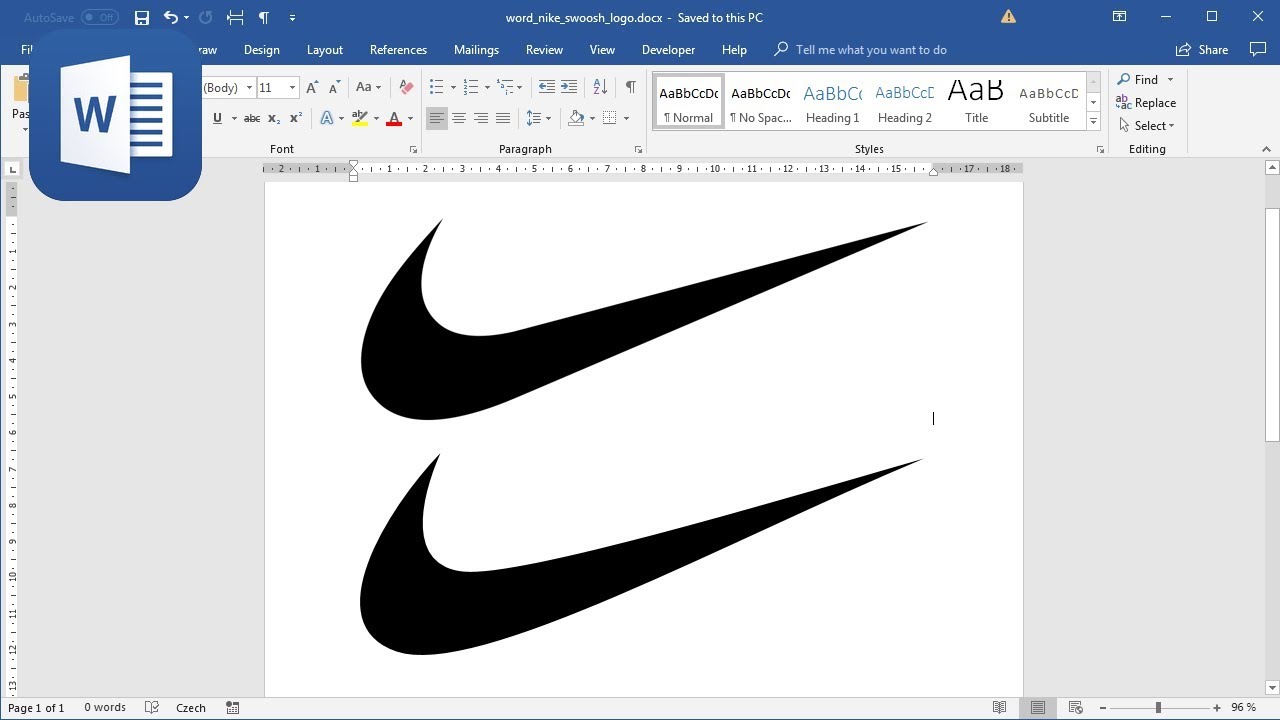Apply the yellow text highlight color
1280x720 pixels.
[360, 118]
